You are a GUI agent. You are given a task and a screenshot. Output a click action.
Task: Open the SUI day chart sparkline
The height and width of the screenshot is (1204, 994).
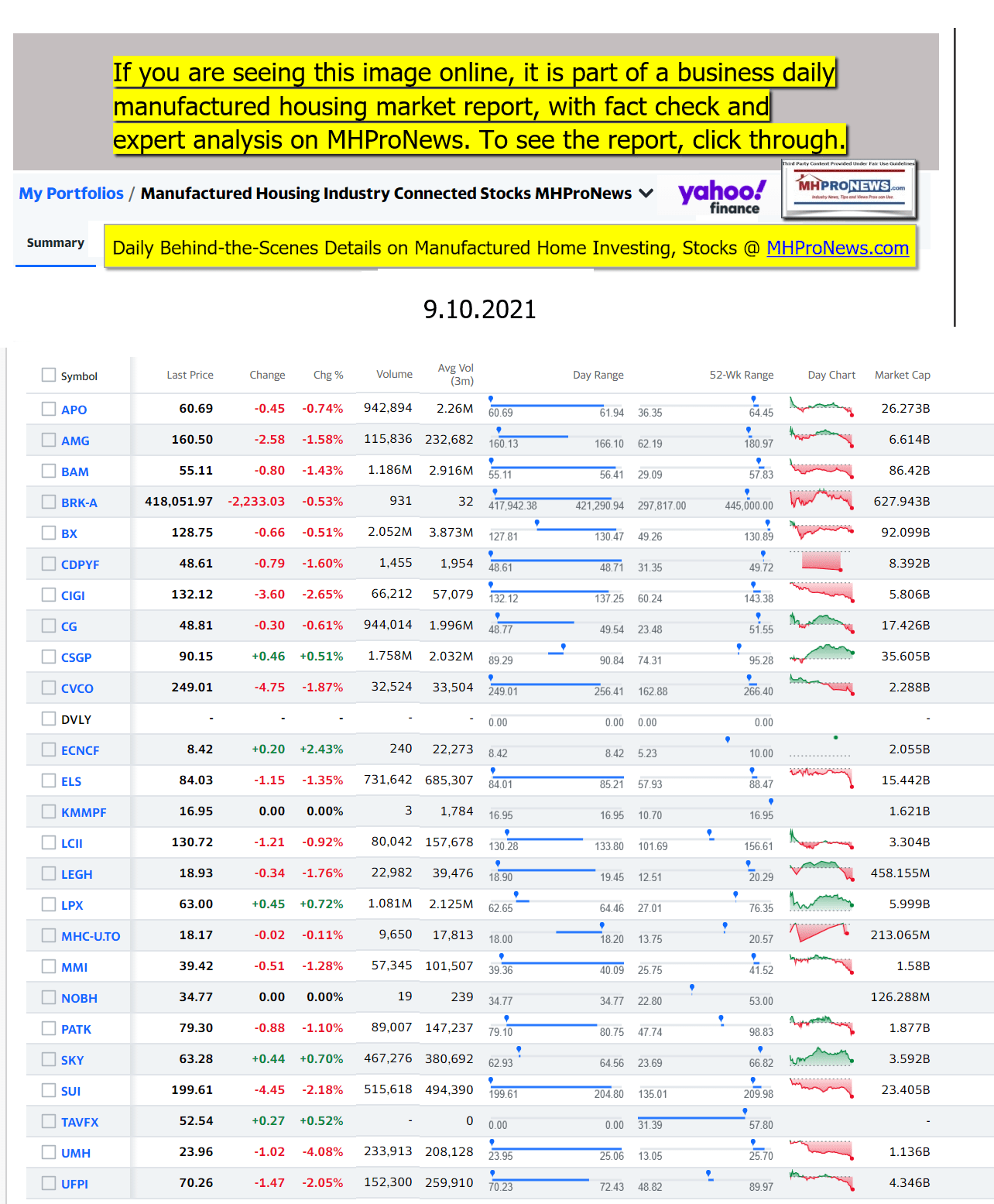coord(821,1086)
